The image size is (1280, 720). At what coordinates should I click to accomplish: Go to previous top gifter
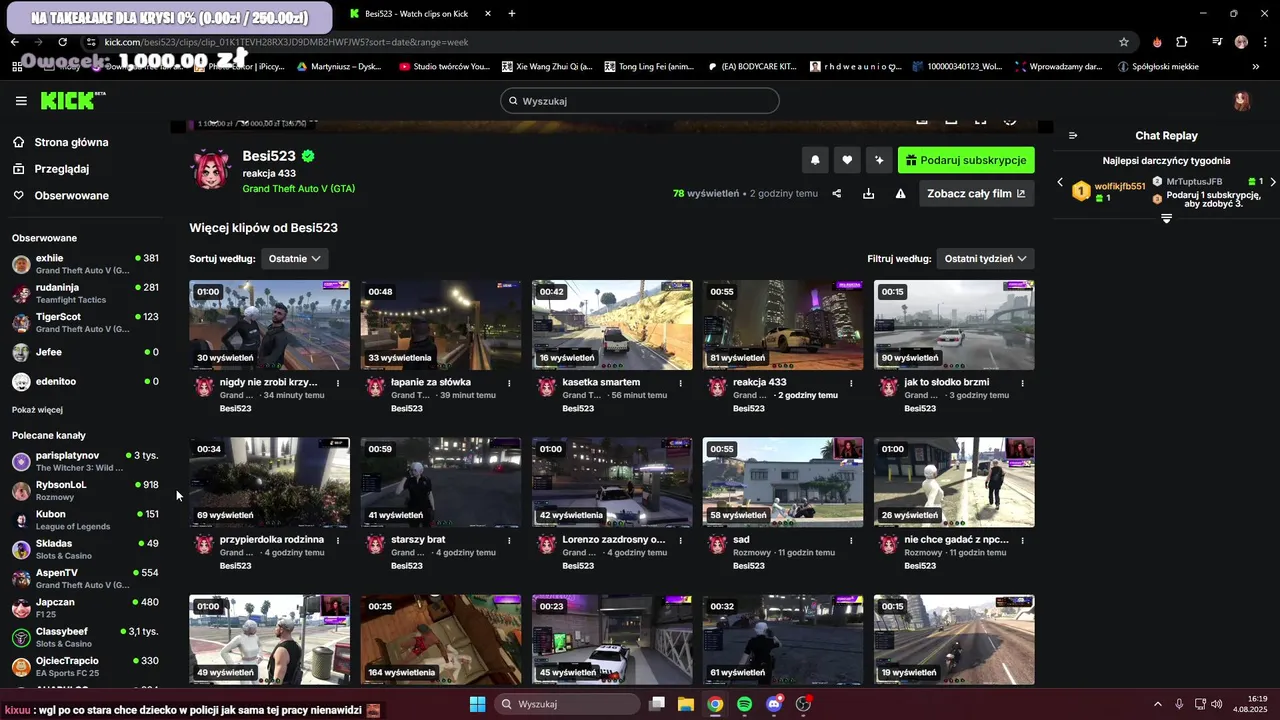[x=1060, y=182]
